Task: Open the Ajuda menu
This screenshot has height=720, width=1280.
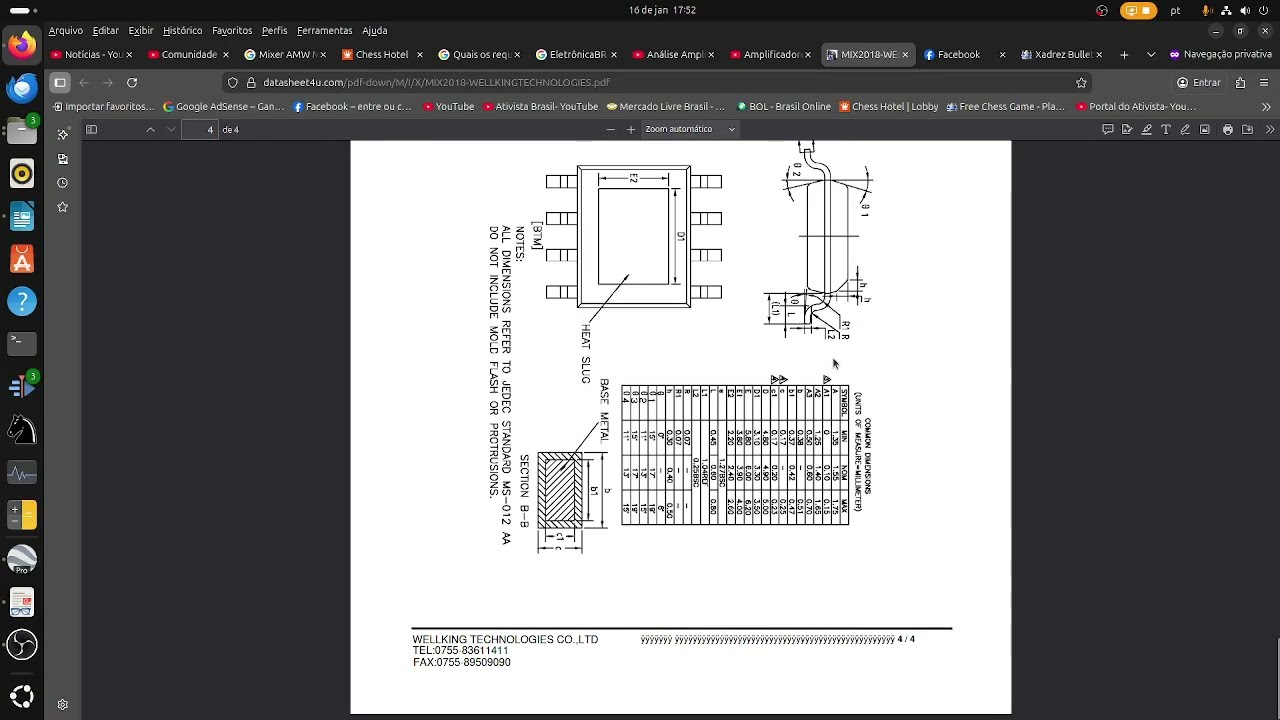Action: (374, 30)
